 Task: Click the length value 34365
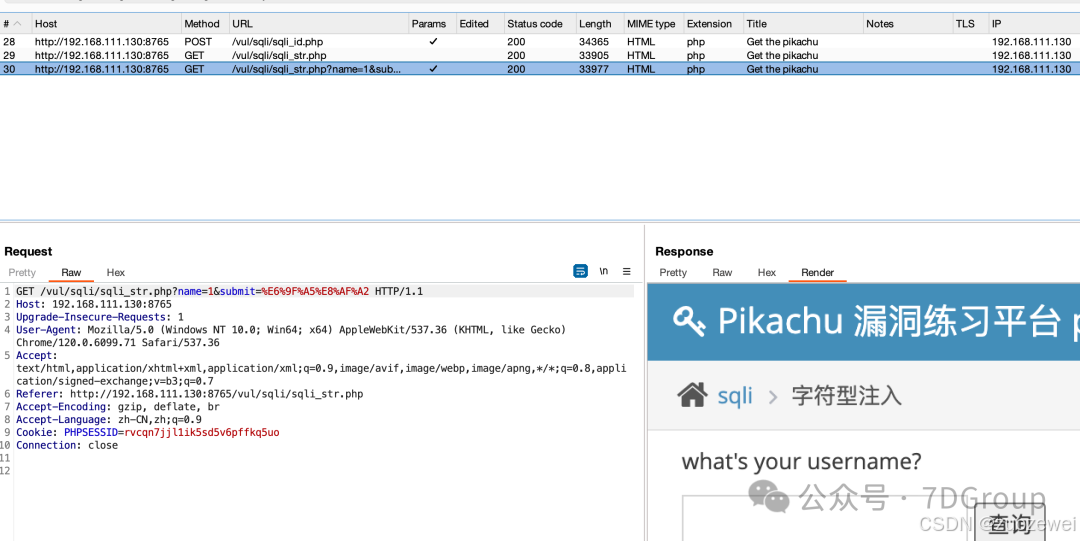594,41
